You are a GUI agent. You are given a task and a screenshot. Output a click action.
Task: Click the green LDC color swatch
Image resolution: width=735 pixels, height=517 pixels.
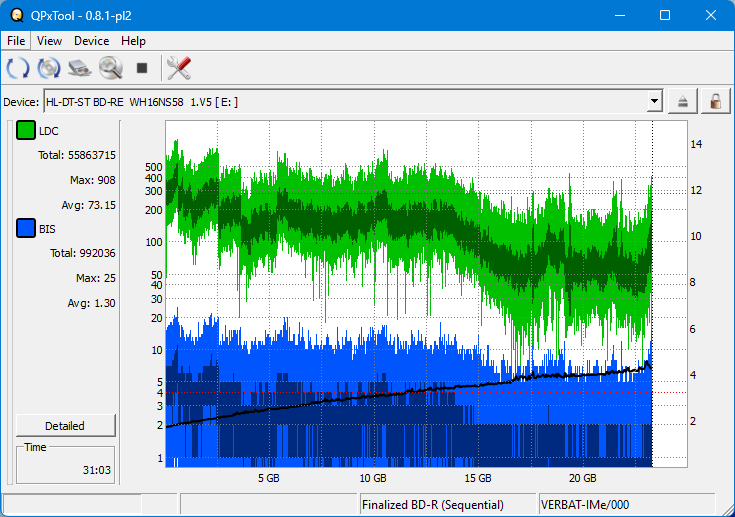(x=26, y=130)
